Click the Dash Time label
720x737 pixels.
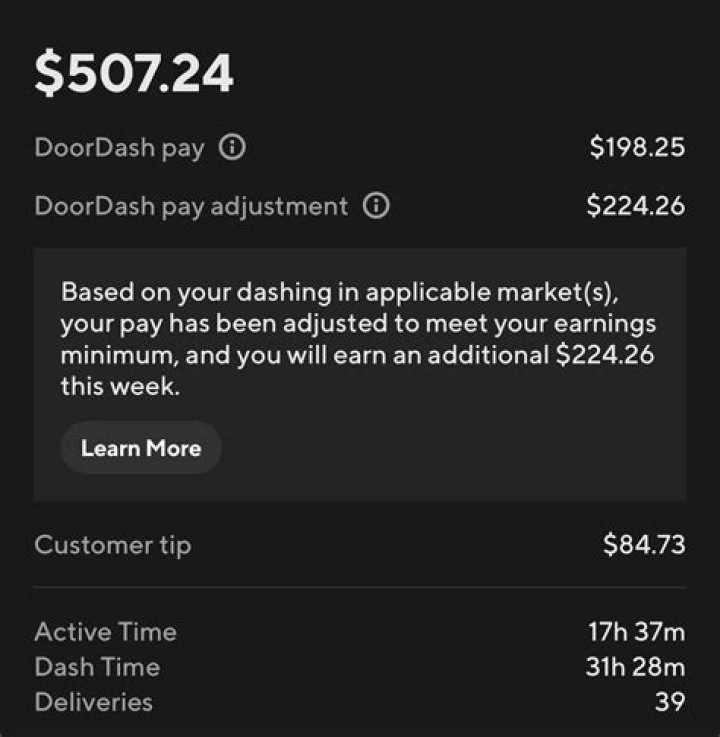pos(97,667)
